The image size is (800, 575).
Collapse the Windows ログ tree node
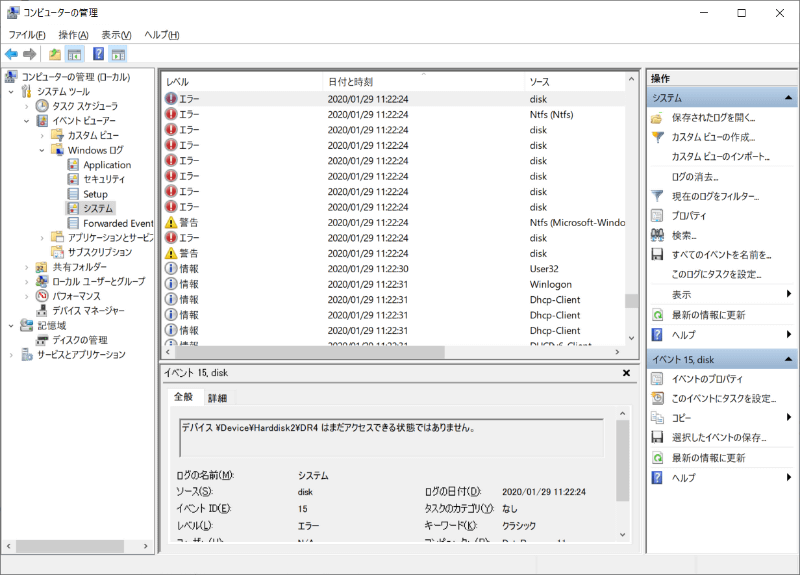[42, 150]
